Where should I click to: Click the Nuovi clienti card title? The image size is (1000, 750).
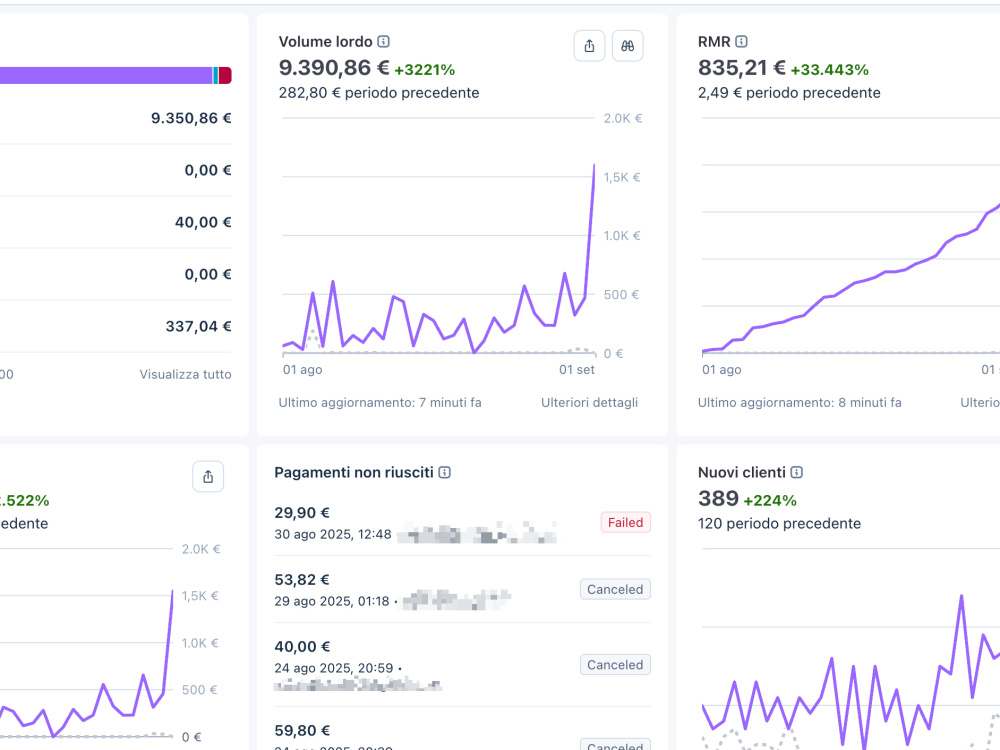742,473
